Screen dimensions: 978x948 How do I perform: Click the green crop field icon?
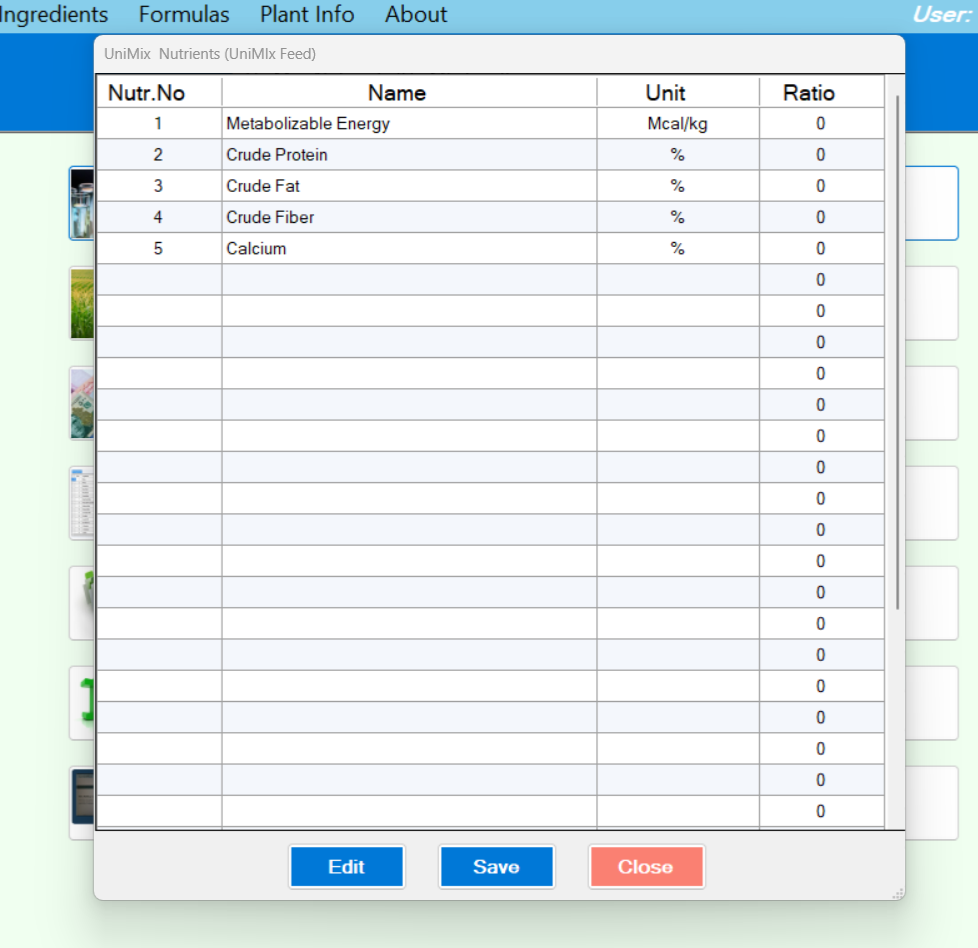(x=81, y=303)
